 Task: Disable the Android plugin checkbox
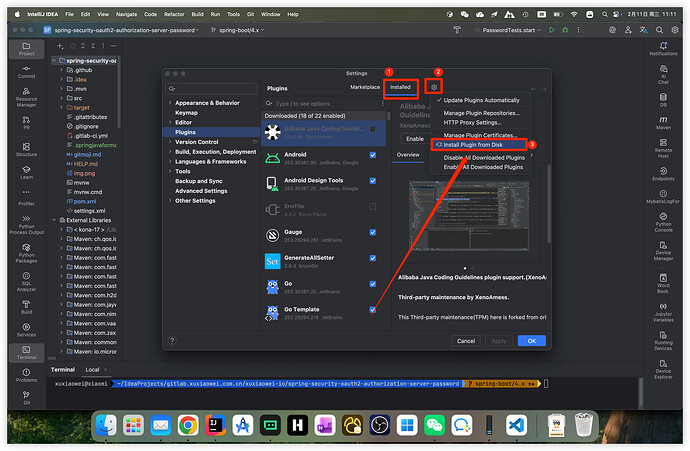pyautogui.click(x=373, y=155)
